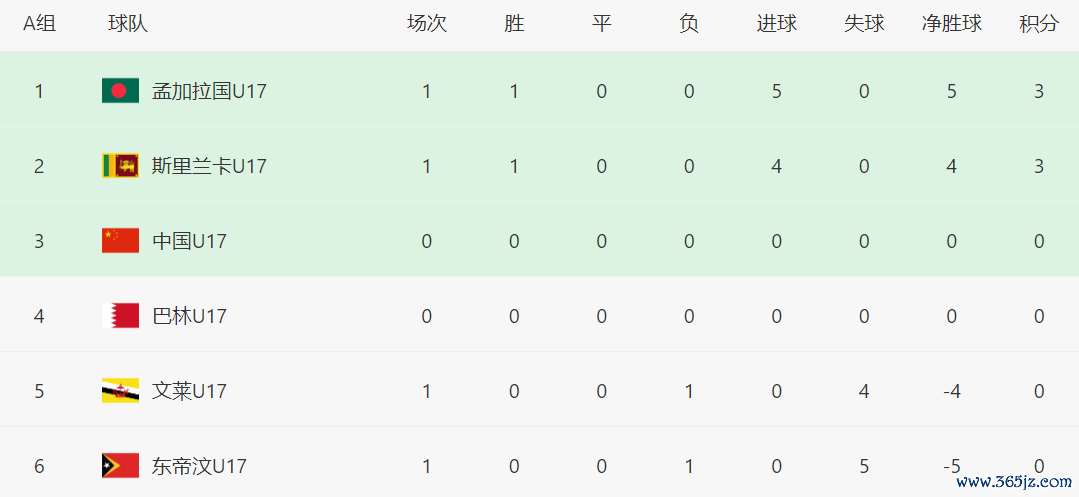1079x497 pixels.
Task: Click the 球队 column header
Action: pos(128,24)
